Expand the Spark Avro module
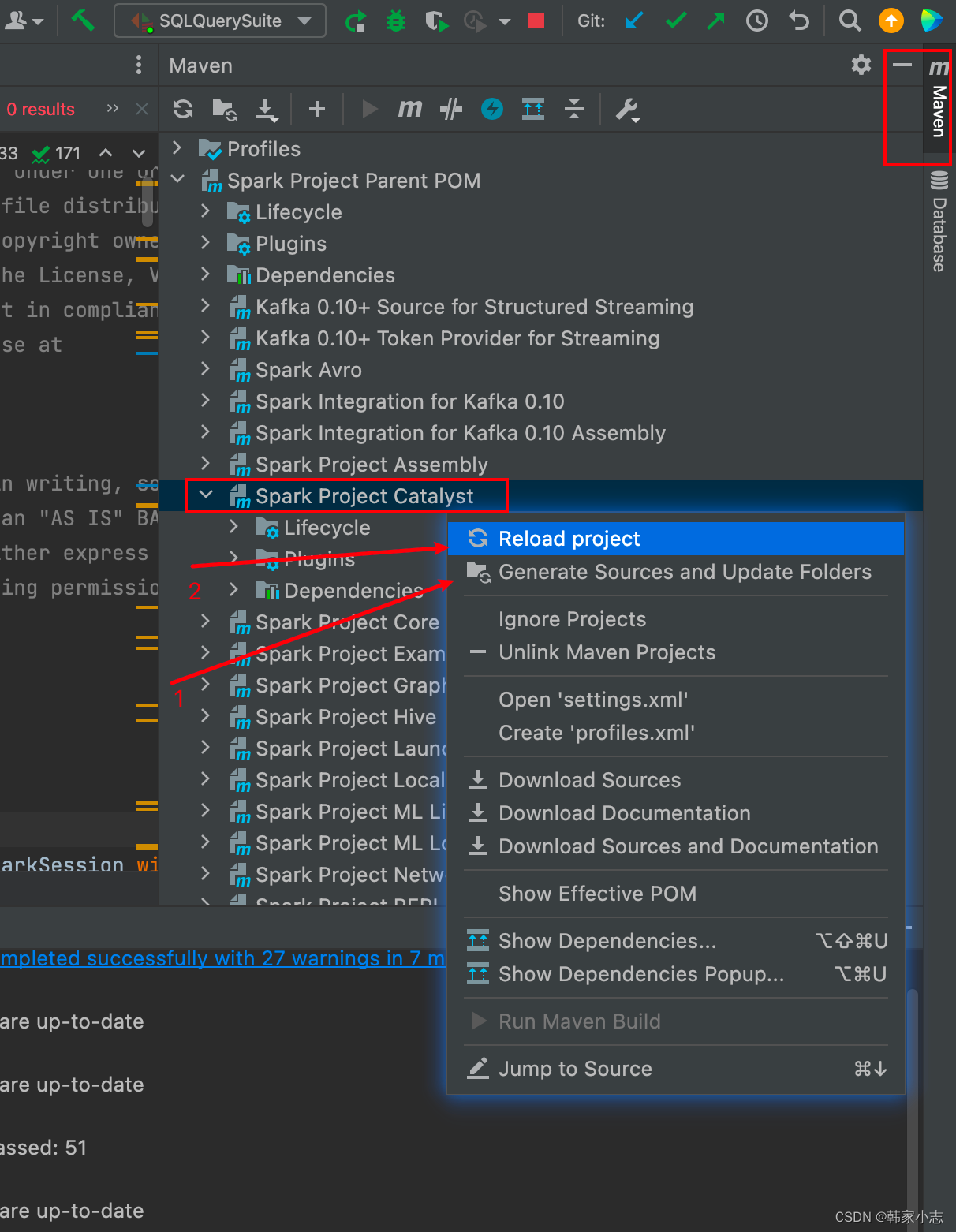 (206, 368)
